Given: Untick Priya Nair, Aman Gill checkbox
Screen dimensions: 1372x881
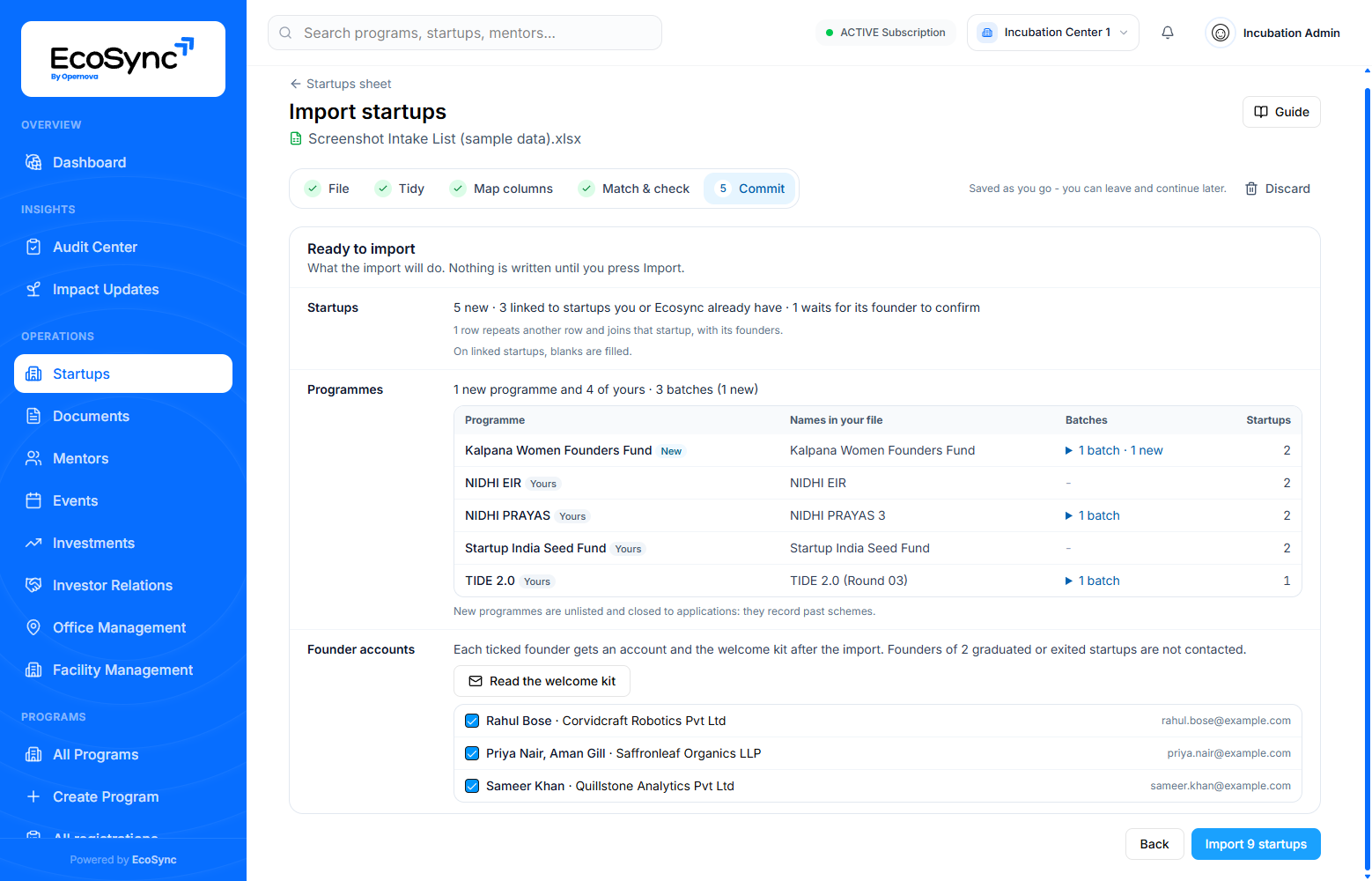Looking at the screenshot, I should click(x=472, y=753).
